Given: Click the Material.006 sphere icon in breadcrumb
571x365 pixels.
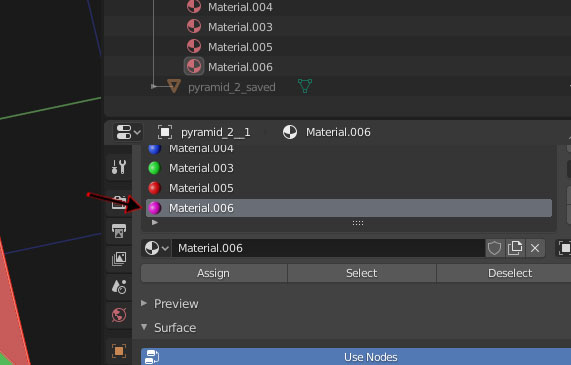Looking at the screenshot, I should point(290,132).
